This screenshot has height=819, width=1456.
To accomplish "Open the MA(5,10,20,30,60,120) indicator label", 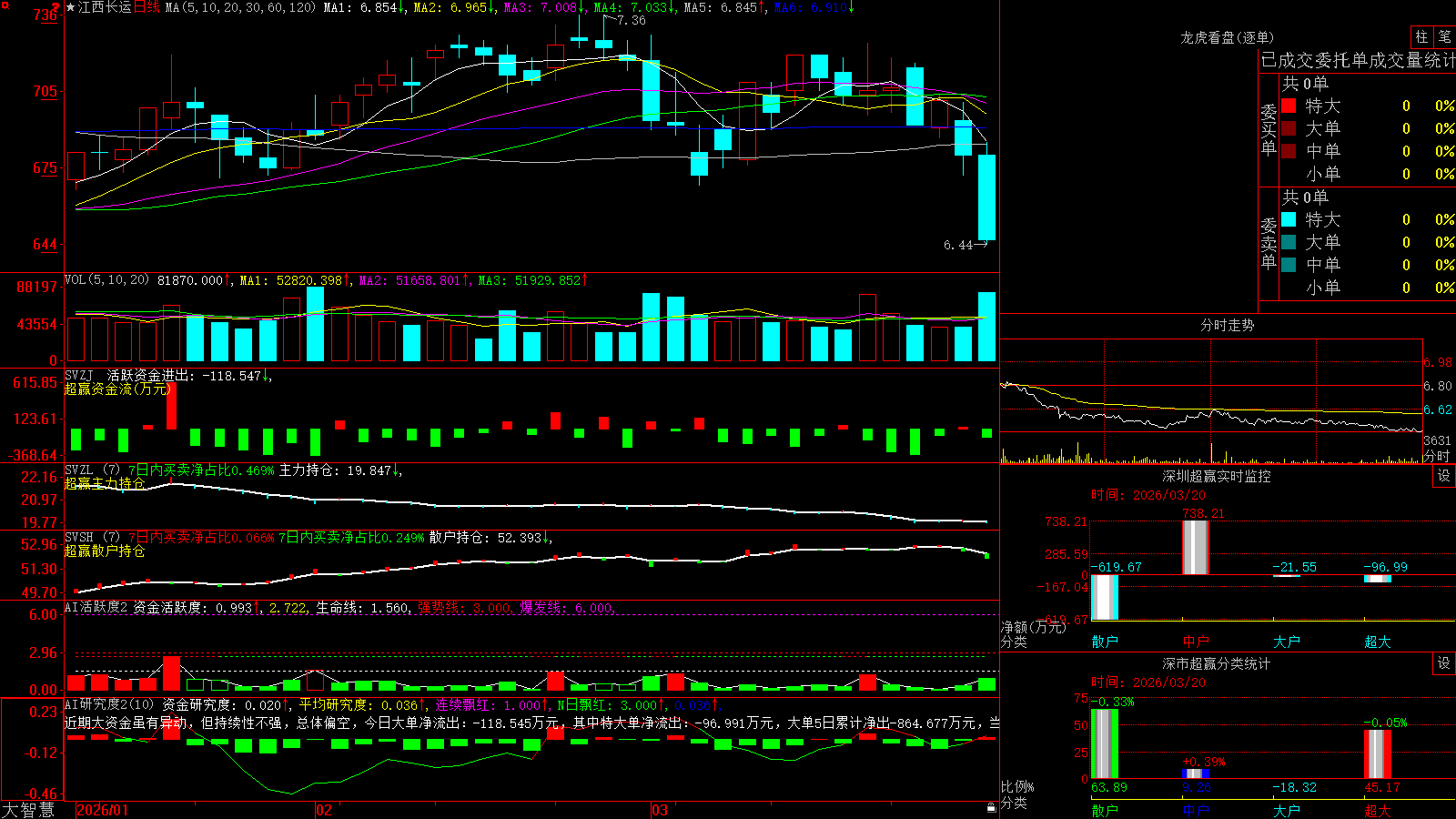I will click(240, 7).
